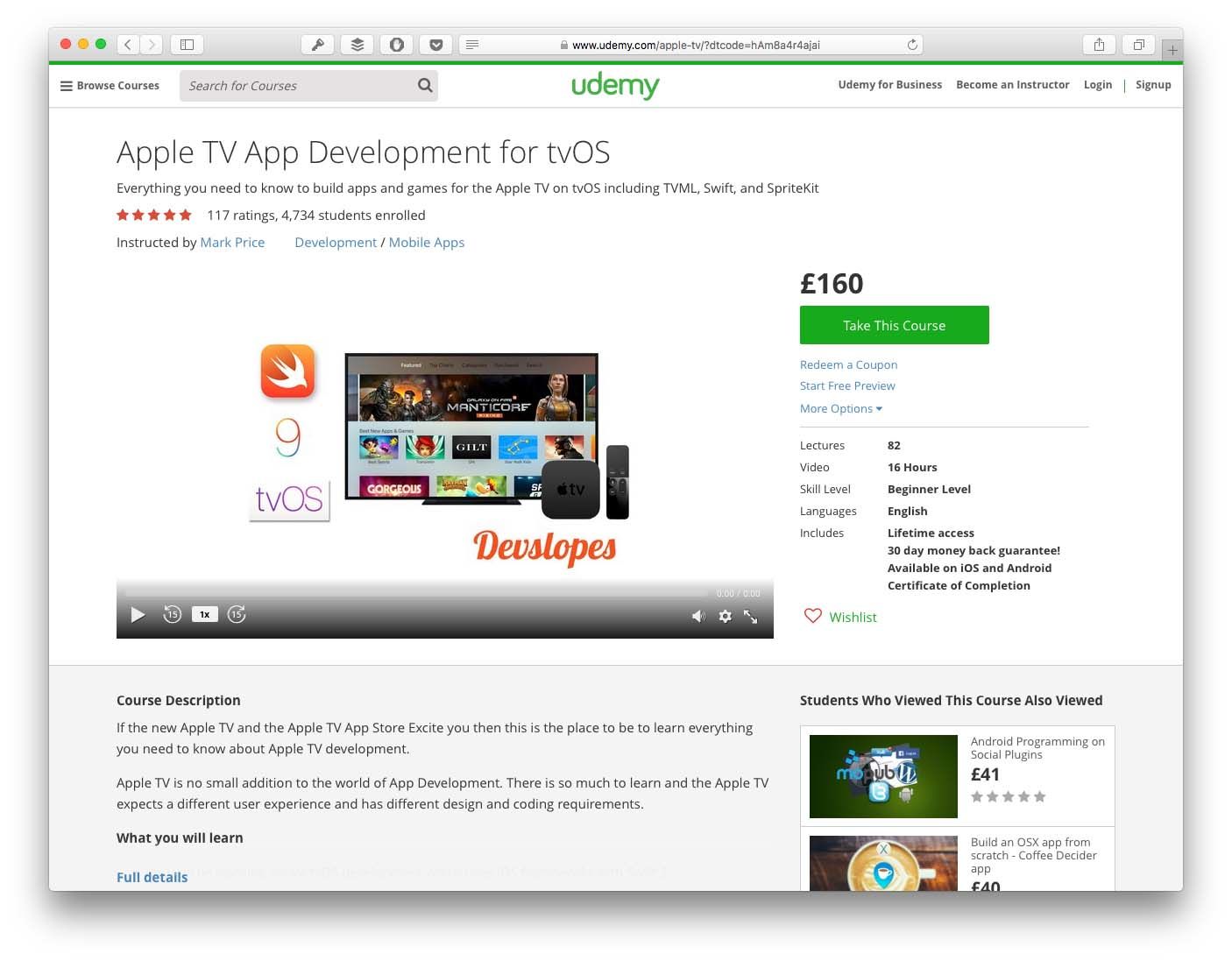Image resolution: width=1232 pixels, height=961 pixels.
Task: Select Udemy for Business in the header
Action: (x=889, y=84)
